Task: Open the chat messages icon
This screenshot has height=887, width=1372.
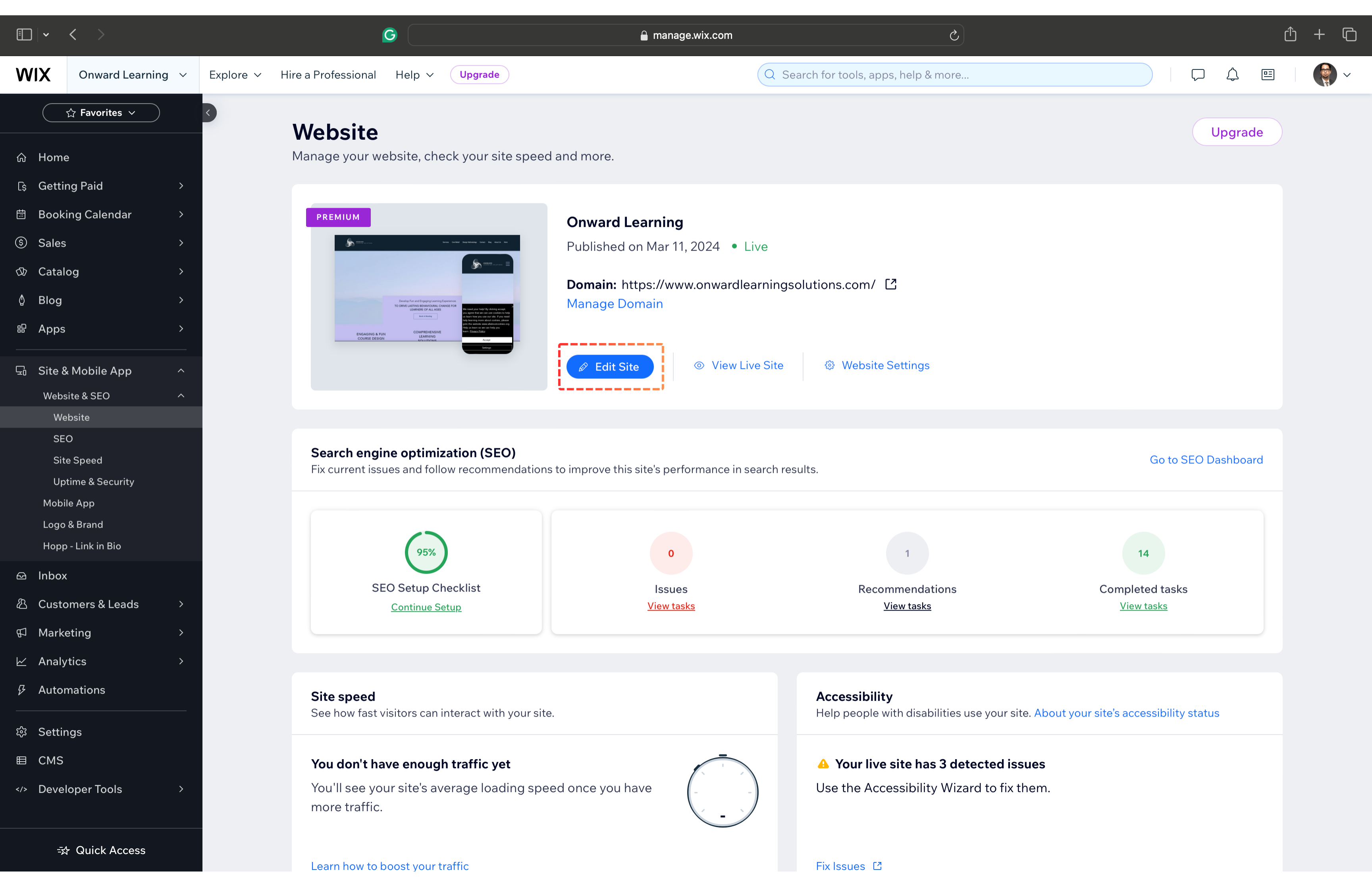Action: click(x=1198, y=75)
